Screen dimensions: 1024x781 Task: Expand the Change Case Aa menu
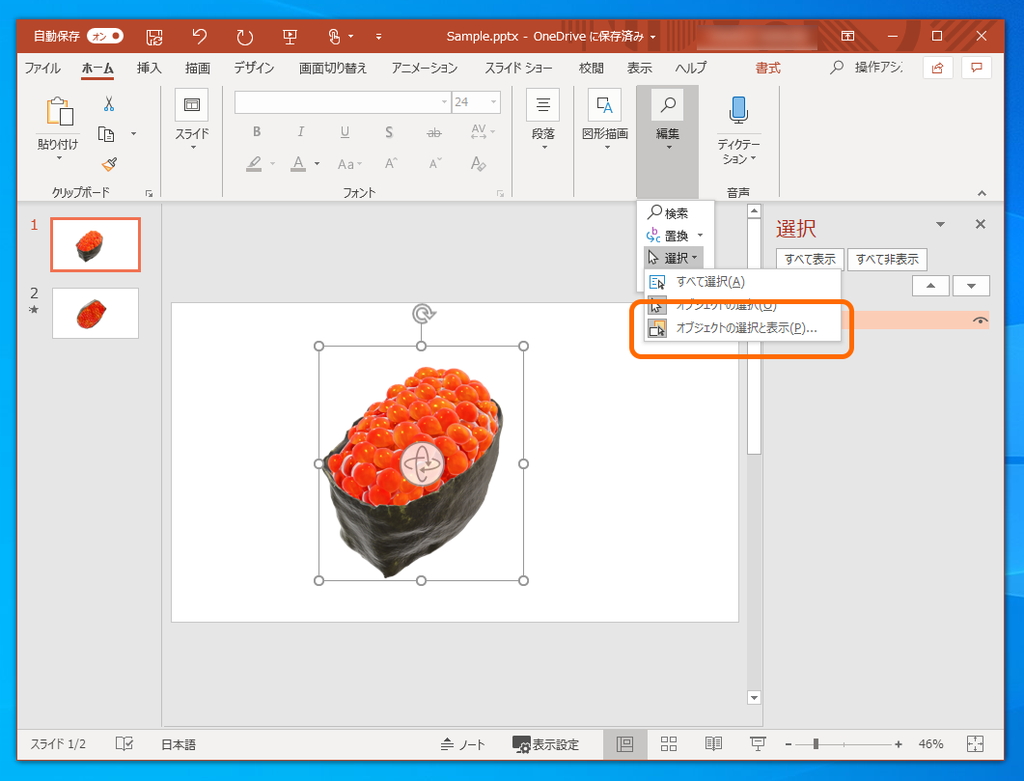tap(349, 164)
